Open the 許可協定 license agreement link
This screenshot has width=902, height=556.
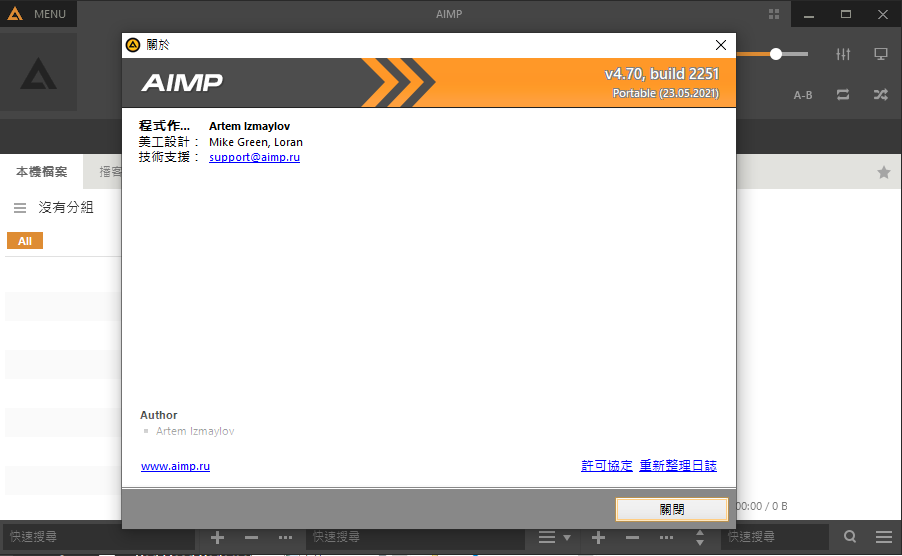coord(606,466)
